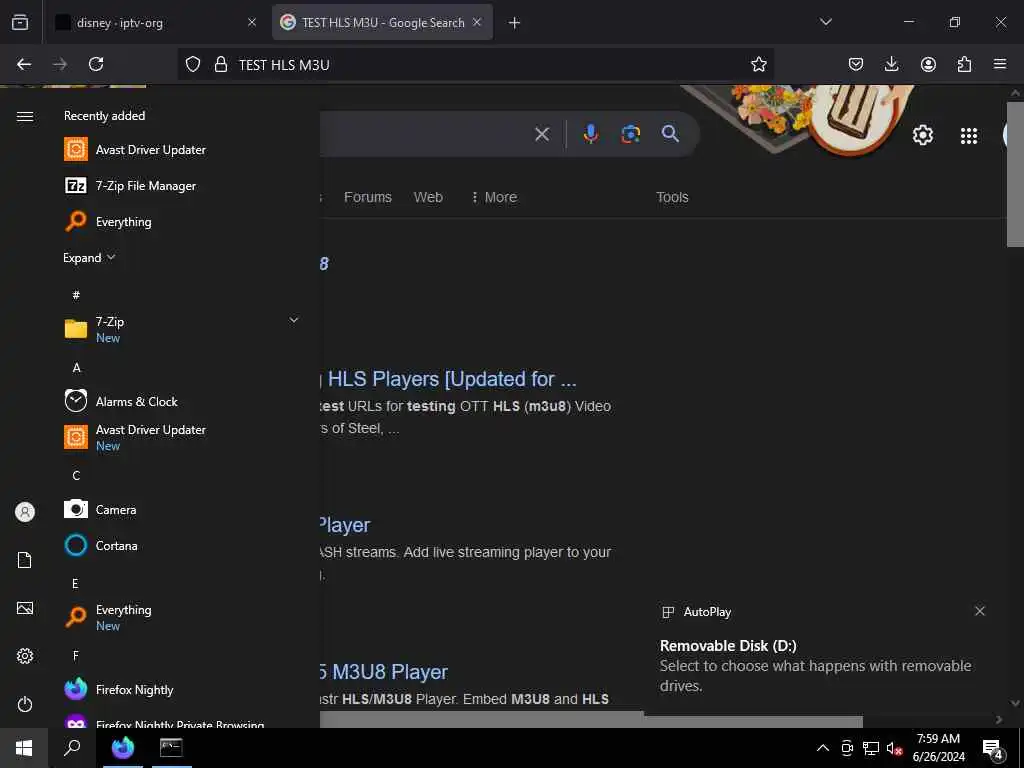Image resolution: width=1024 pixels, height=768 pixels.
Task: Open the Save to Pocket button
Action: click(856, 64)
